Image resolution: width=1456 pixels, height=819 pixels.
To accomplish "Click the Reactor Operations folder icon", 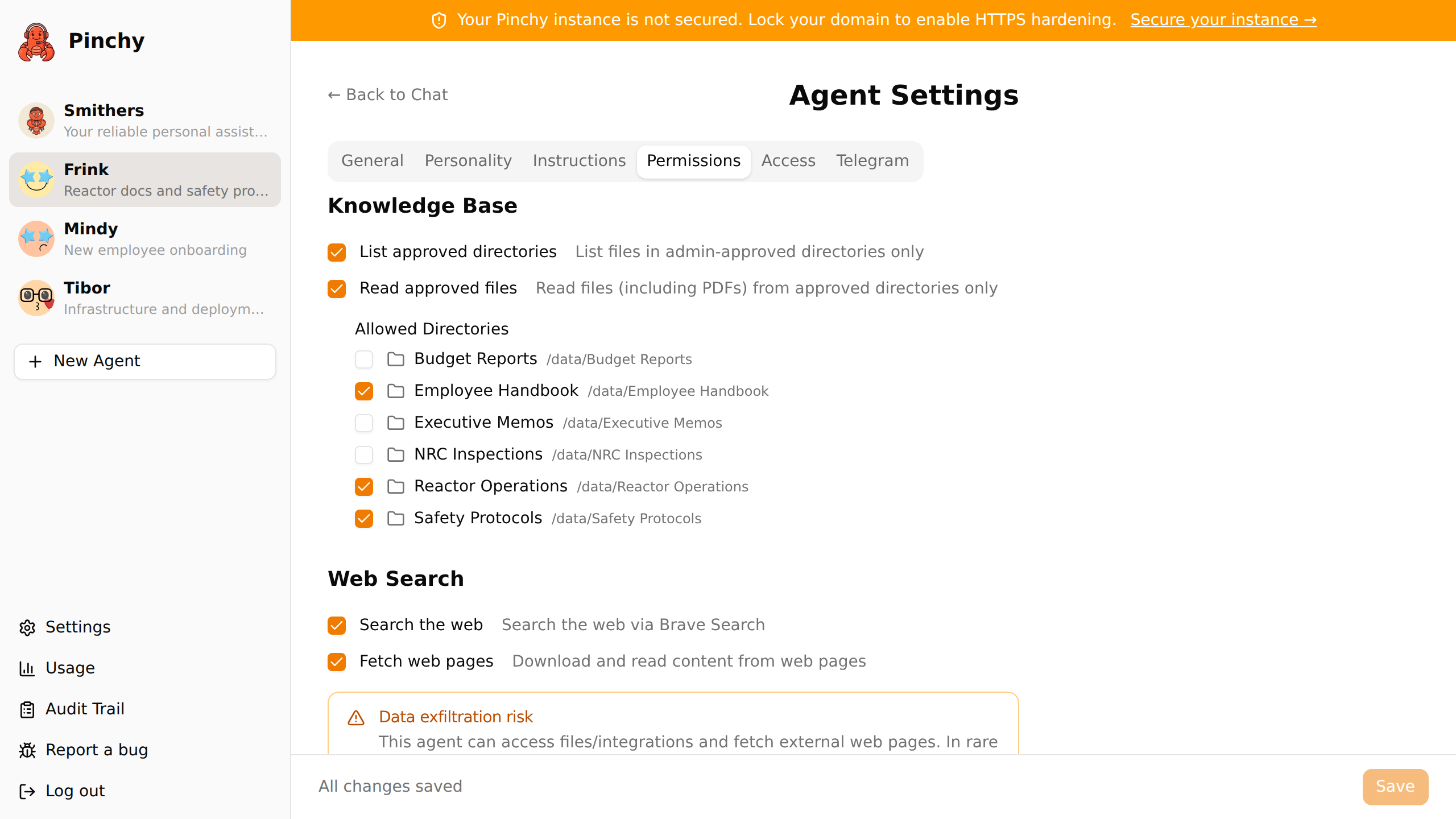I will point(396,486).
